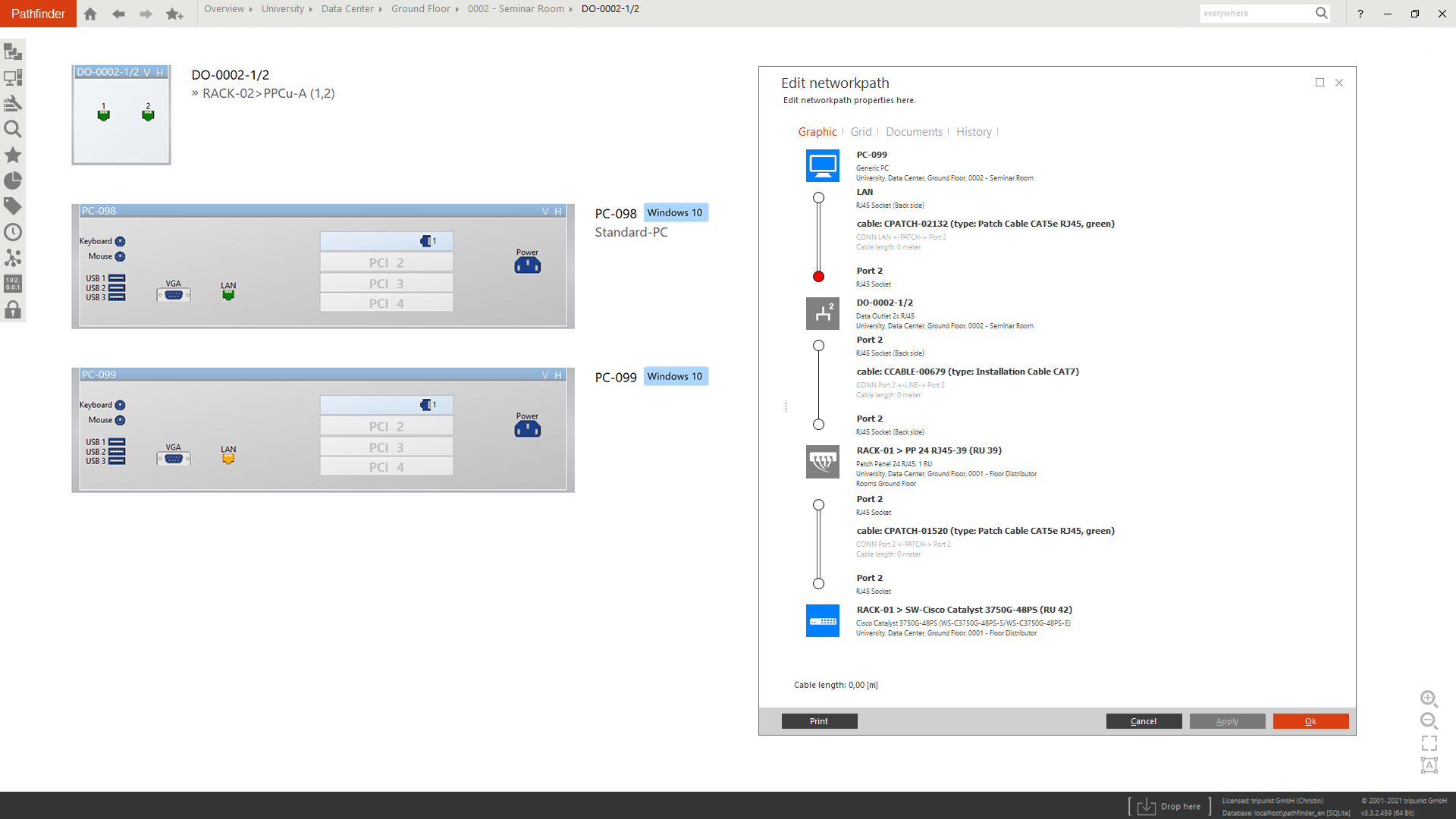
Task: Open the pie chart statistics icon
Action: [x=13, y=180]
